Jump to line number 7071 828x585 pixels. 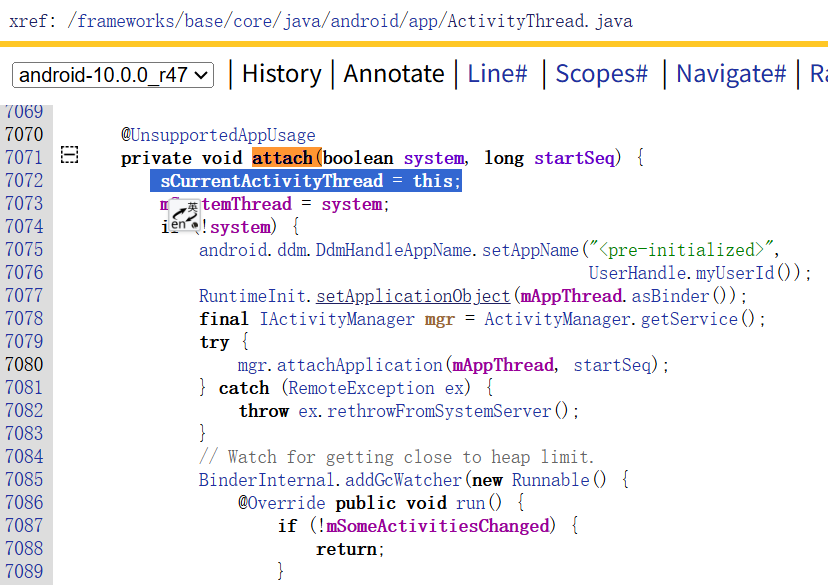(x=24, y=157)
